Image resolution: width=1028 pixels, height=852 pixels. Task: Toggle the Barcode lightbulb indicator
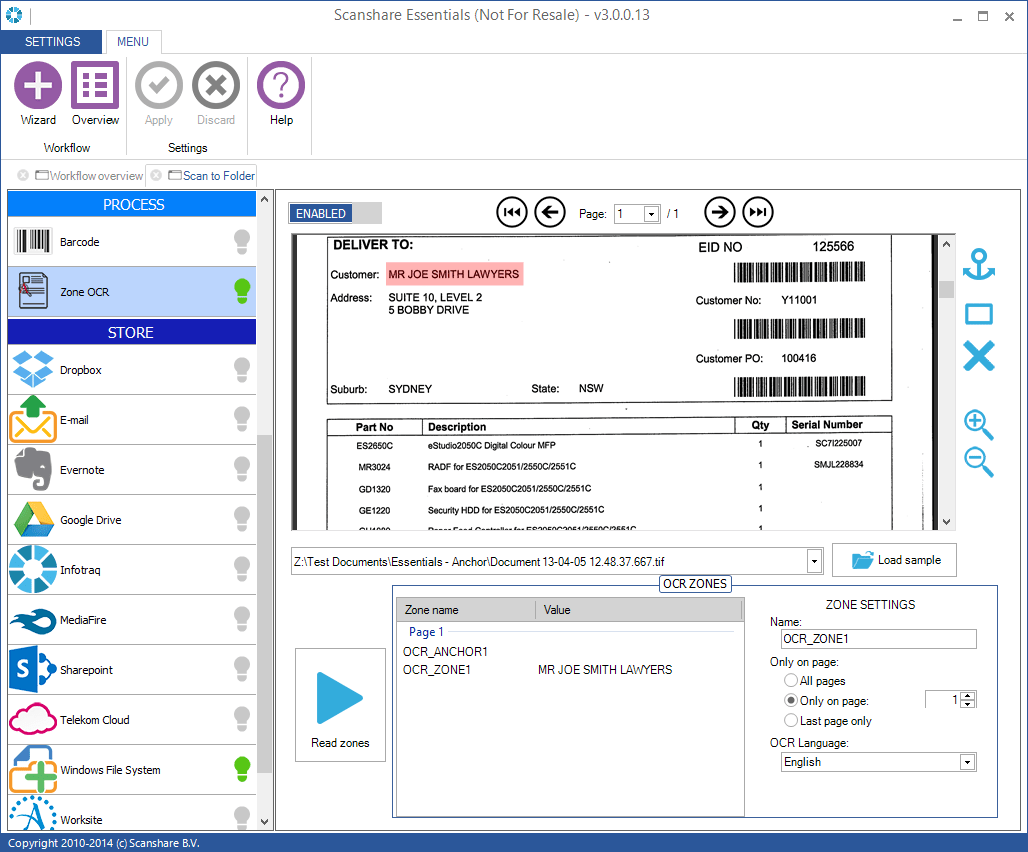coord(242,242)
